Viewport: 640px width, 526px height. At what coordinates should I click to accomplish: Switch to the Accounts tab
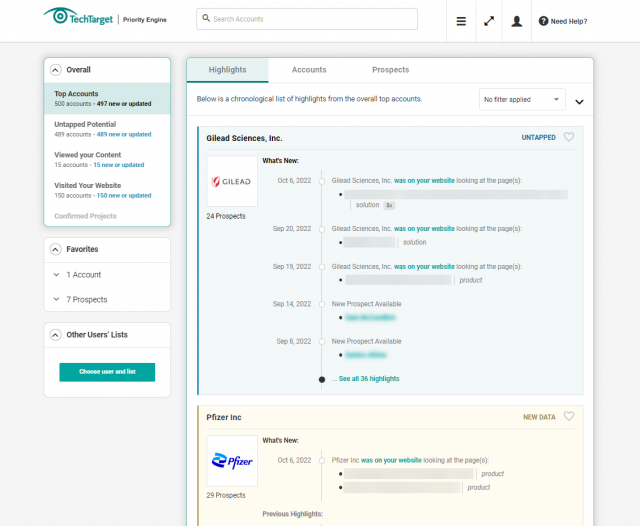309,70
